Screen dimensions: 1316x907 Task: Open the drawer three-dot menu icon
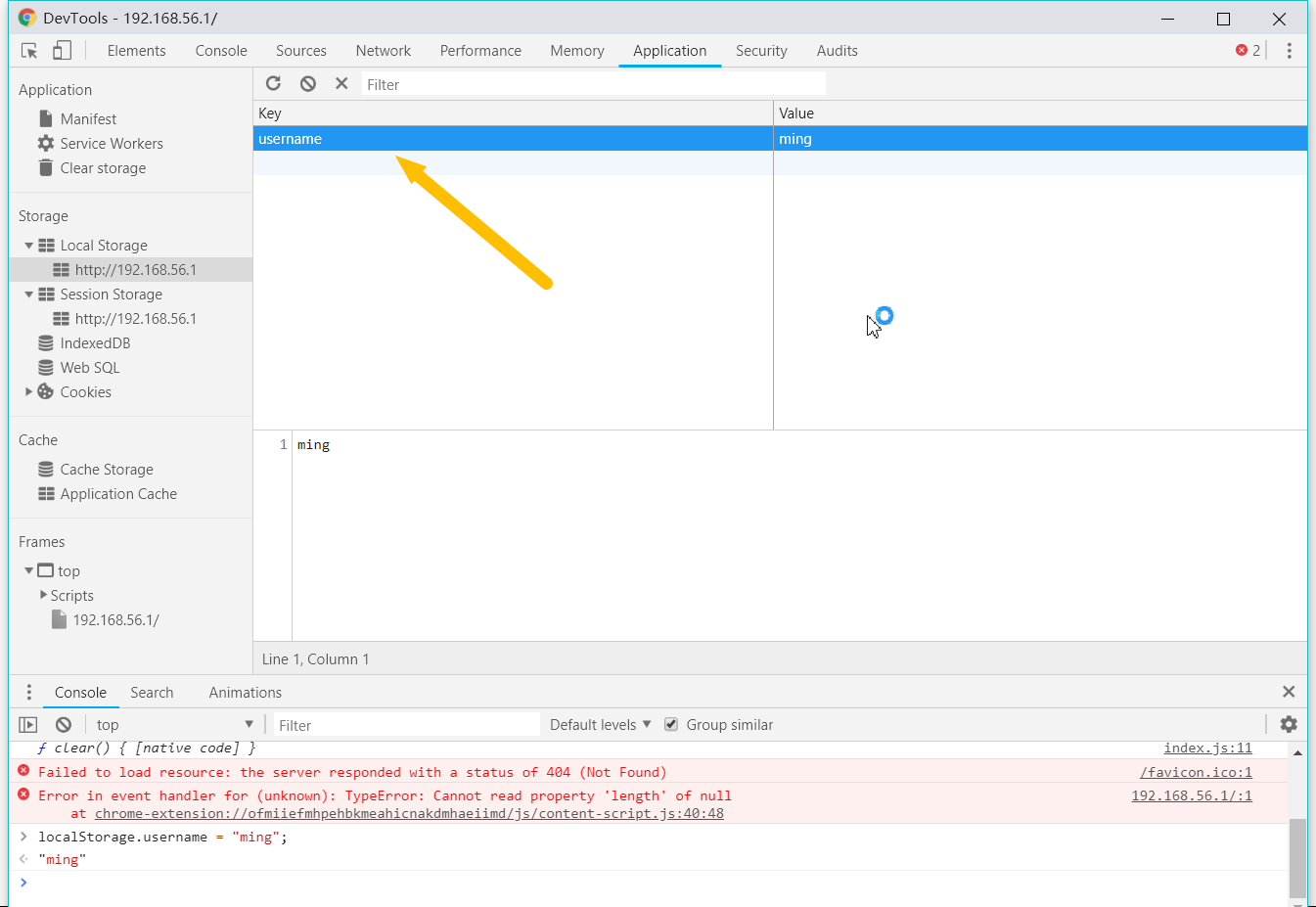click(x=29, y=692)
